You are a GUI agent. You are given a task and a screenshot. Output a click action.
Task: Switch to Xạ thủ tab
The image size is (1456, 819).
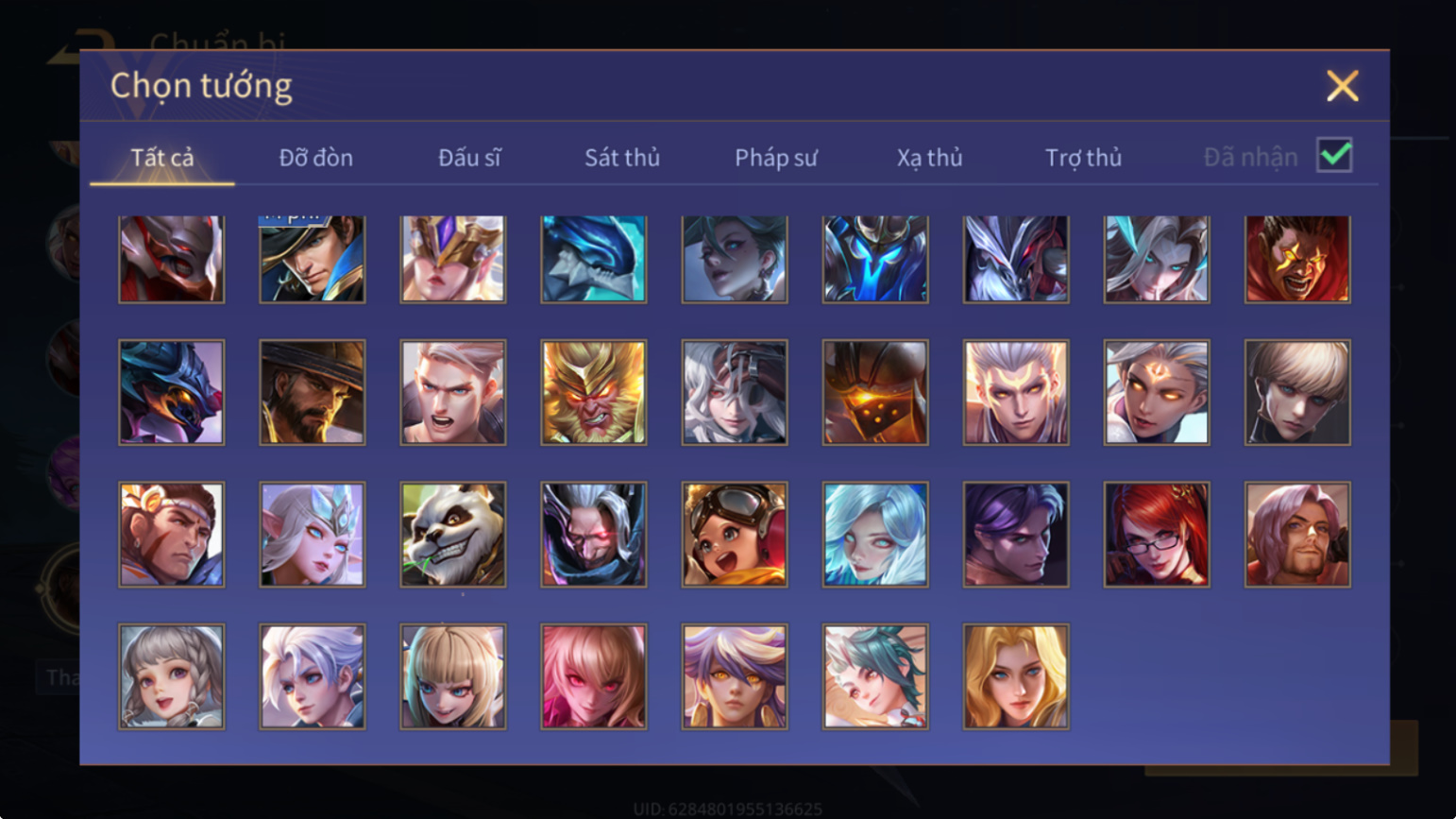coord(929,158)
